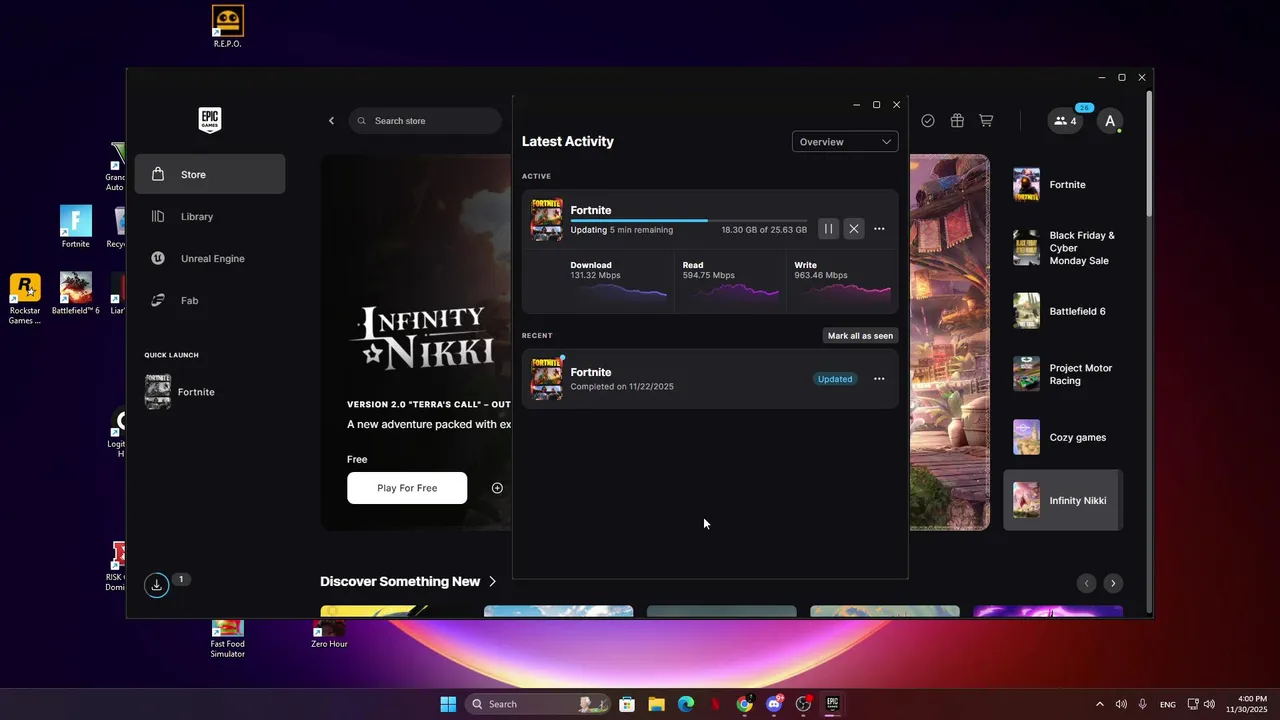Focus the Search store field
This screenshot has height=720, width=1280.
[425, 121]
